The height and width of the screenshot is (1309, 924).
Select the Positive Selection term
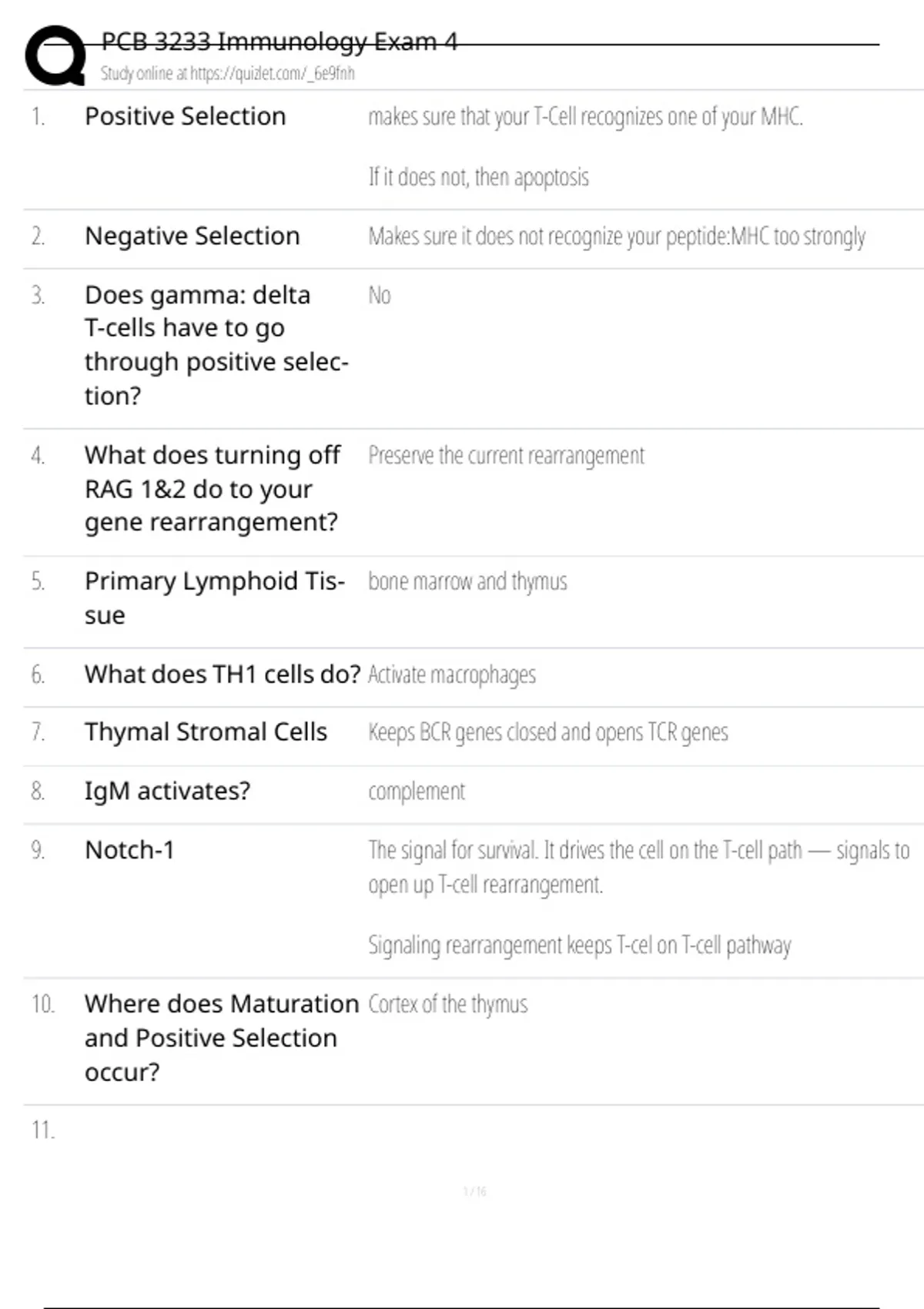pyautogui.click(x=185, y=116)
